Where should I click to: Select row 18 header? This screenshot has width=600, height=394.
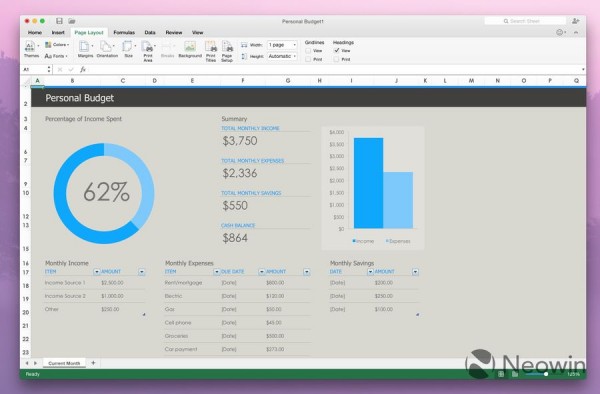click(x=26, y=286)
